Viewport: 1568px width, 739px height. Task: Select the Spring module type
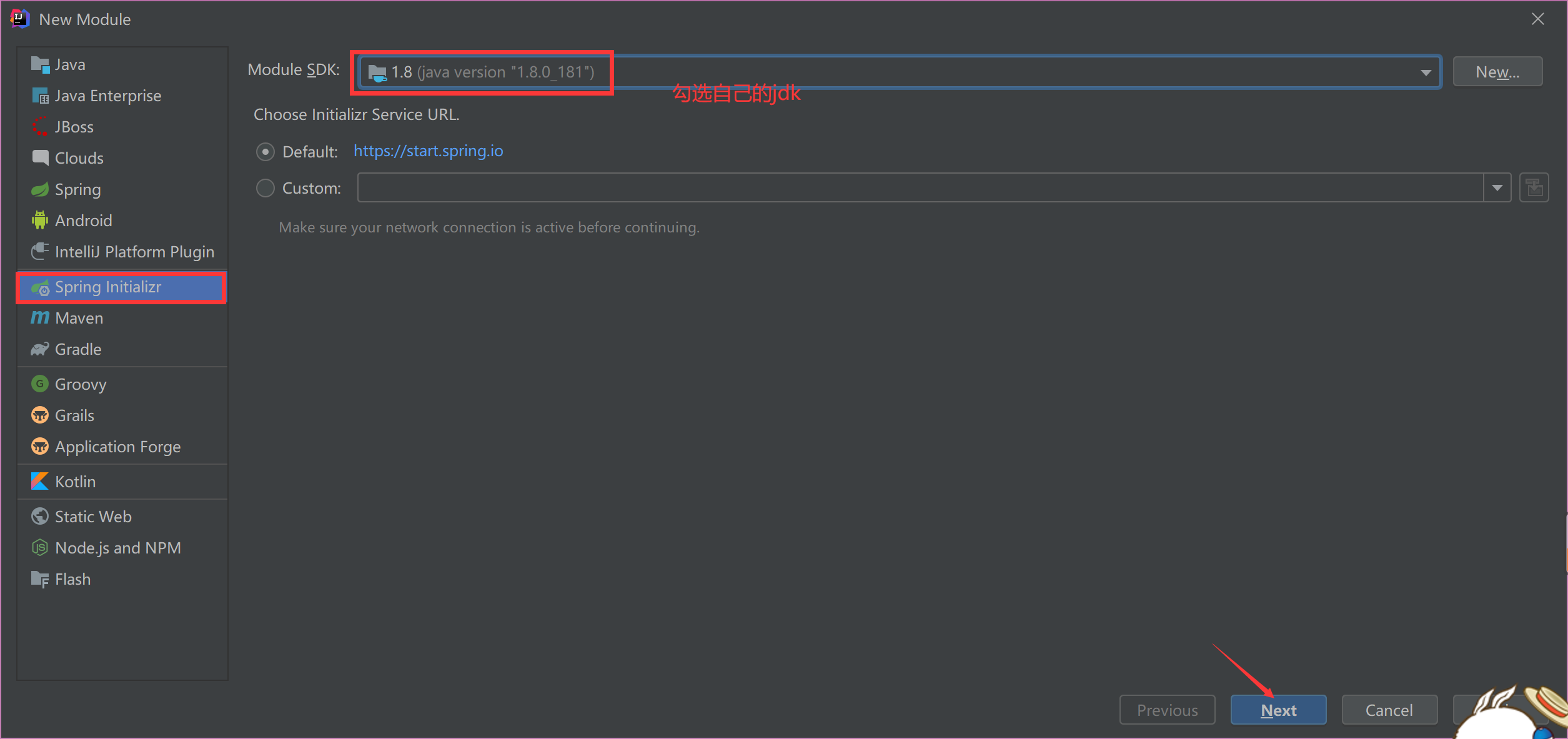(78, 189)
